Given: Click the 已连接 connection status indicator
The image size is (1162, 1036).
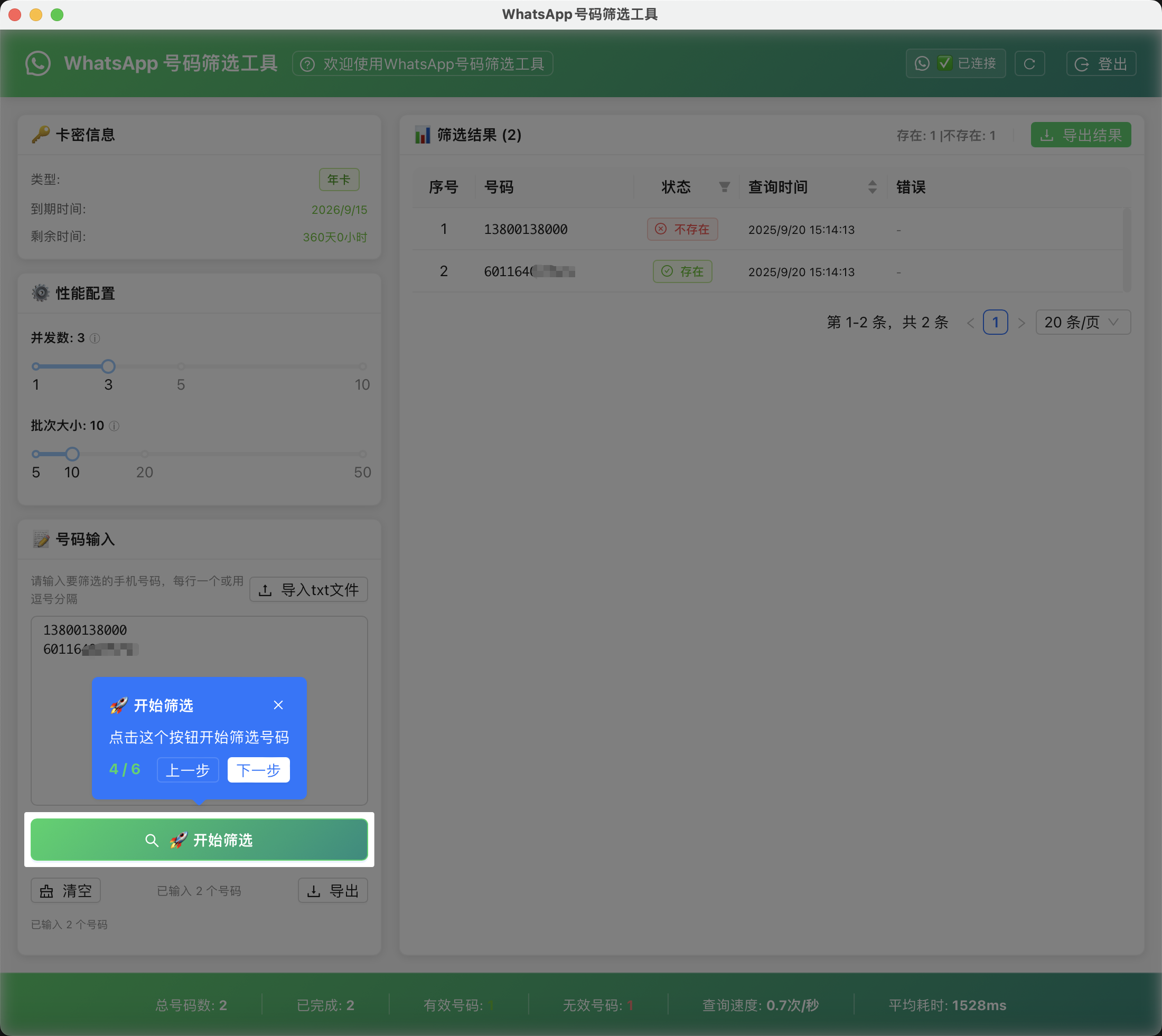Looking at the screenshot, I should click(955, 63).
